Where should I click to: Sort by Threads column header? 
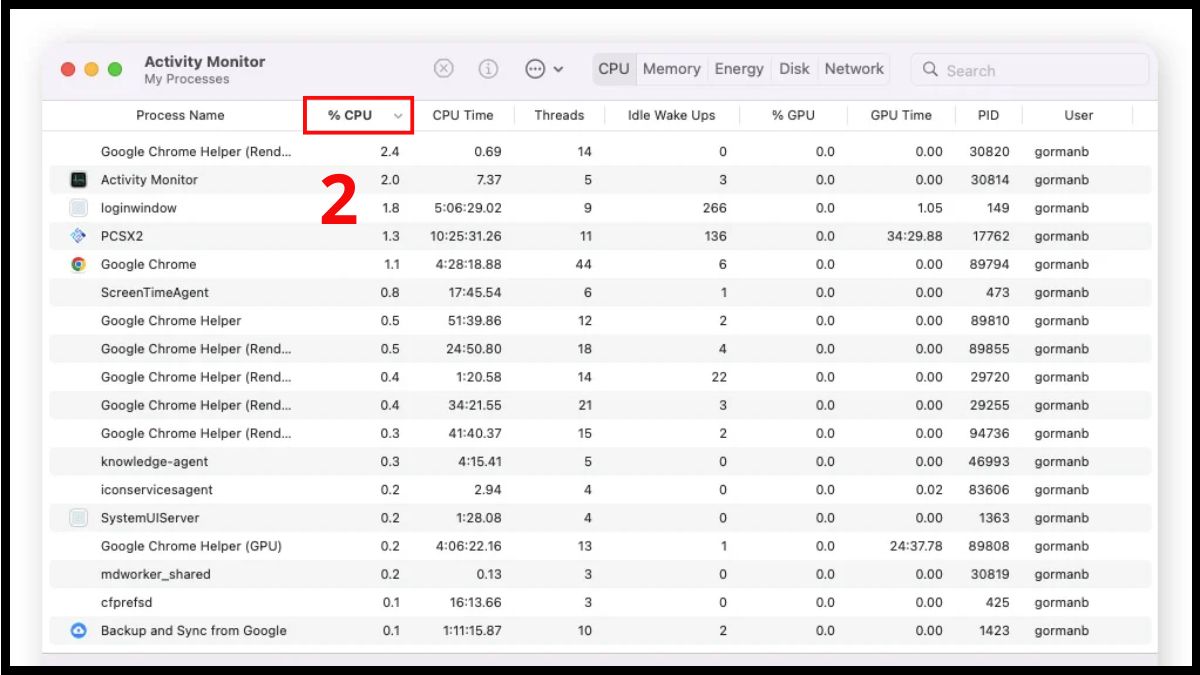click(559, 115)
